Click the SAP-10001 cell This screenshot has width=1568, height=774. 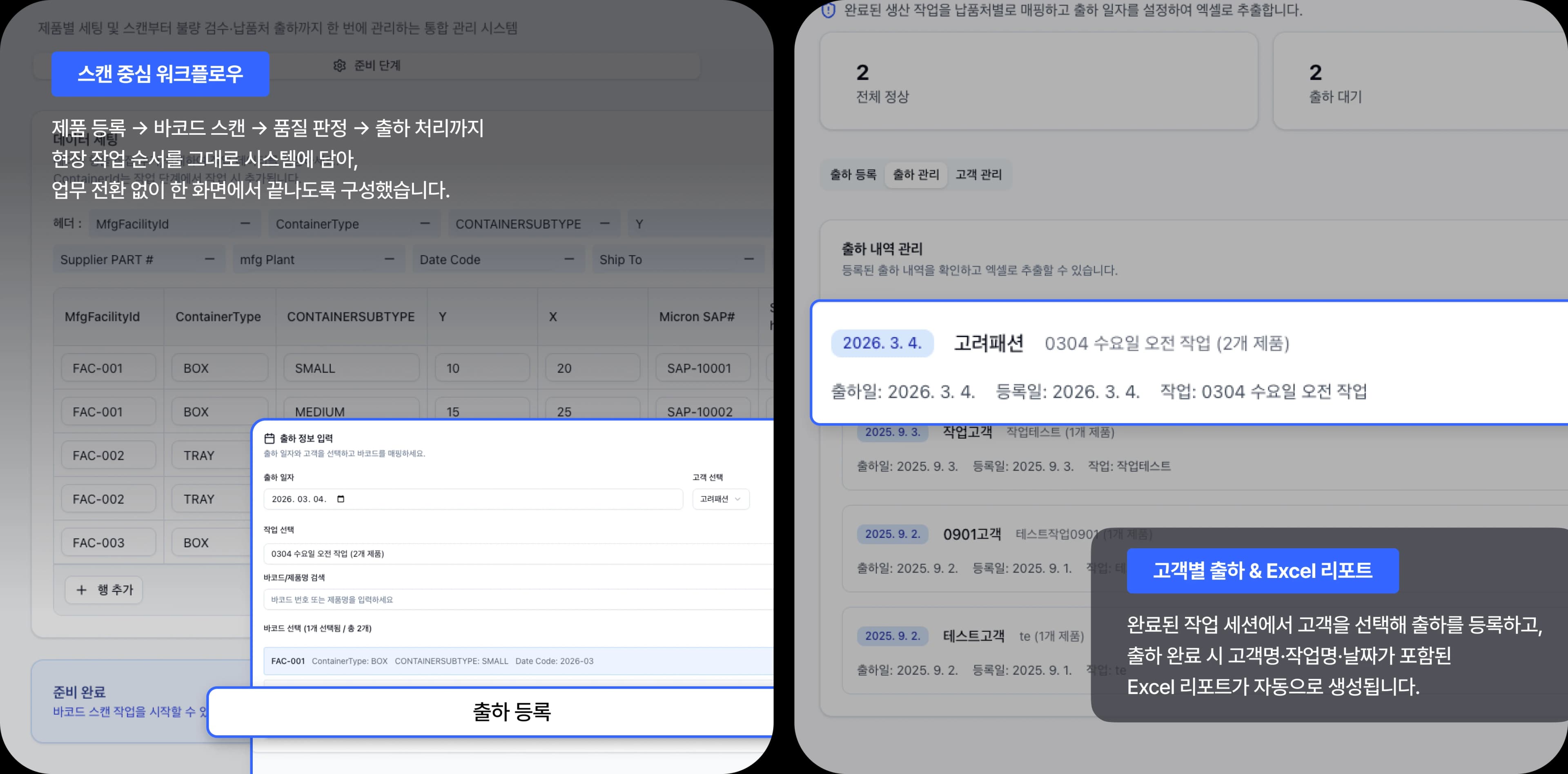(702, 368)
